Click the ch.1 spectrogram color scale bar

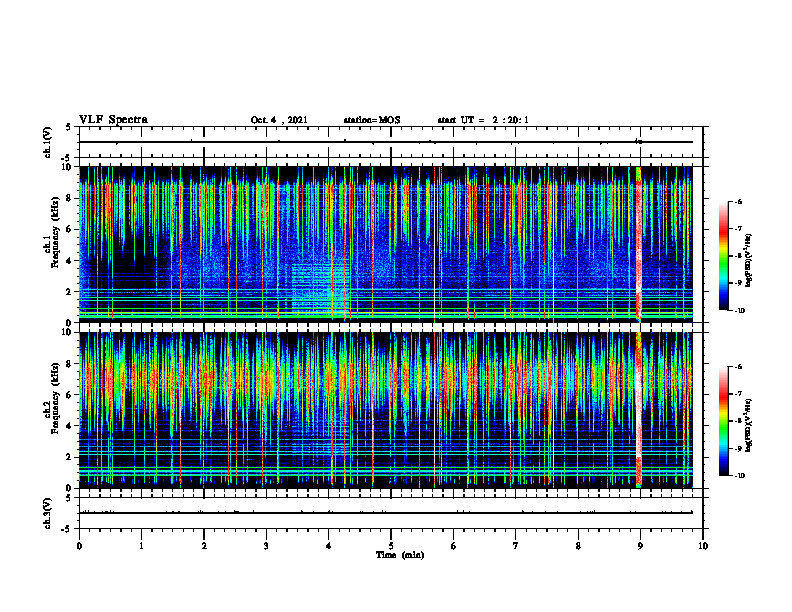[723, 256]
